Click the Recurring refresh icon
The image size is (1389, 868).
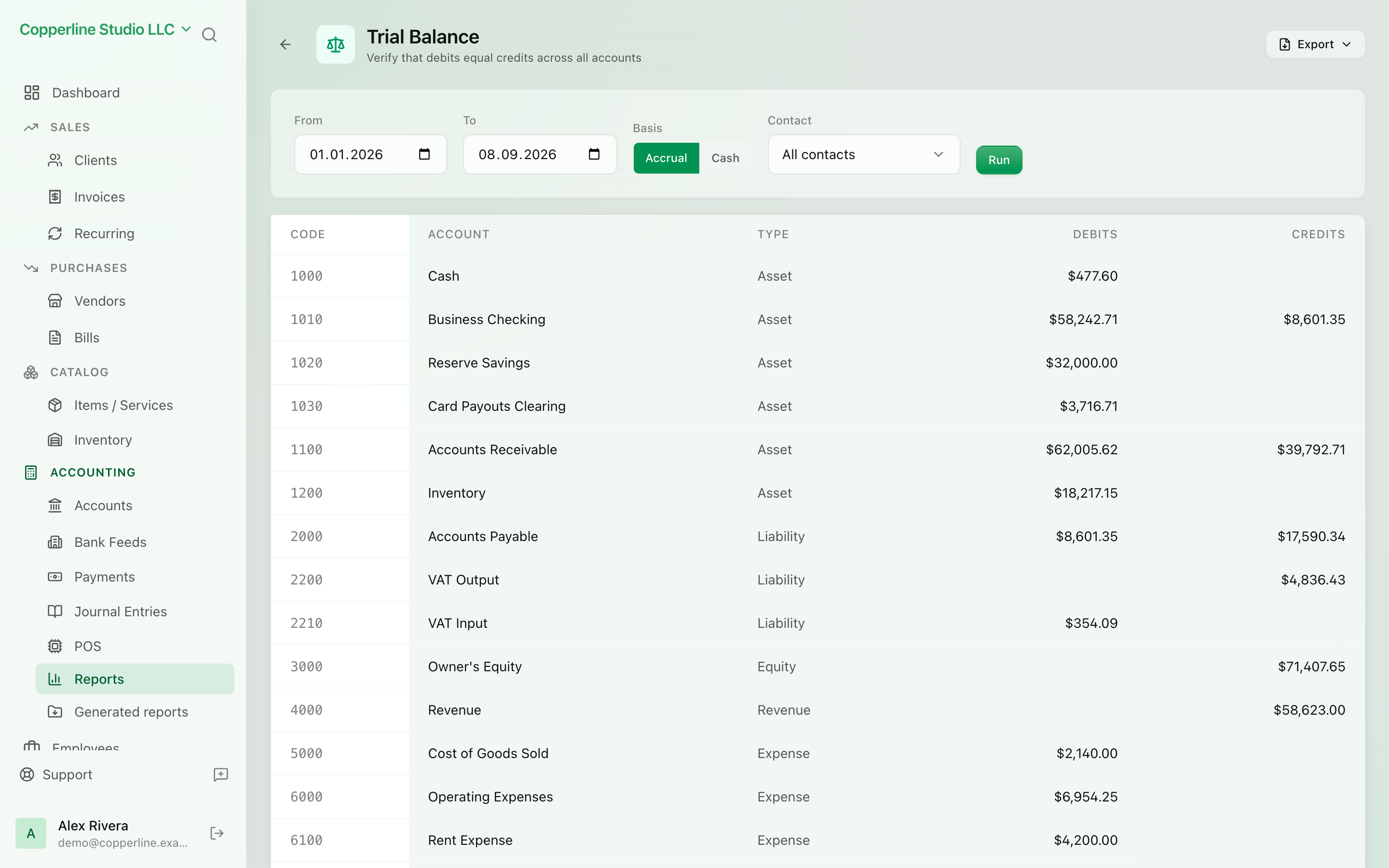(x=55, y=234)
